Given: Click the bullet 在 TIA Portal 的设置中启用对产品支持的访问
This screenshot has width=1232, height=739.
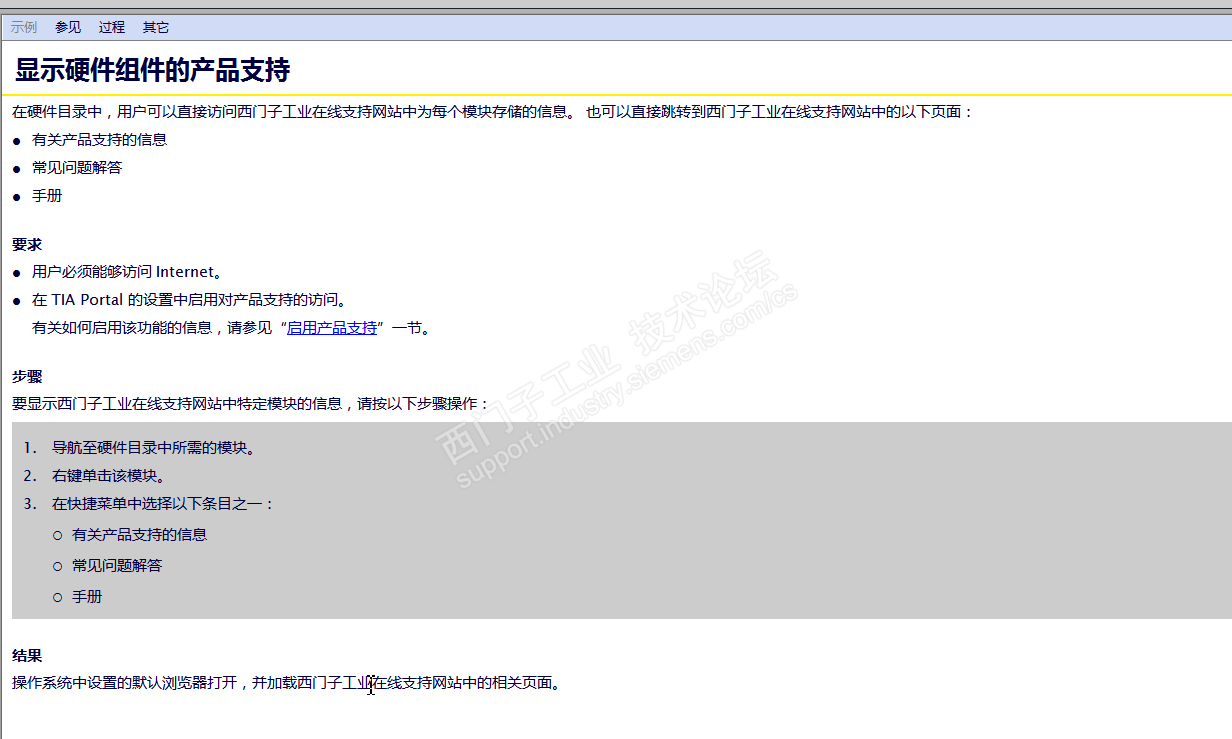Looking at the screenshot, I should coord(189,300).
